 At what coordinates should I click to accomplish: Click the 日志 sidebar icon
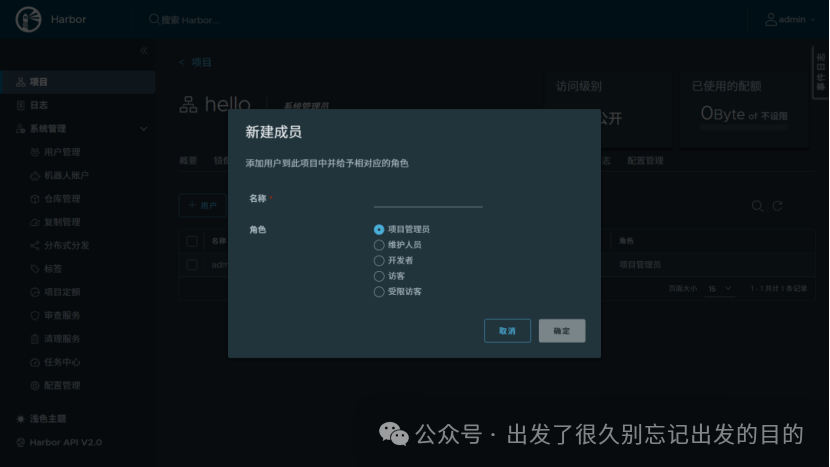click(x=21, y=105)
